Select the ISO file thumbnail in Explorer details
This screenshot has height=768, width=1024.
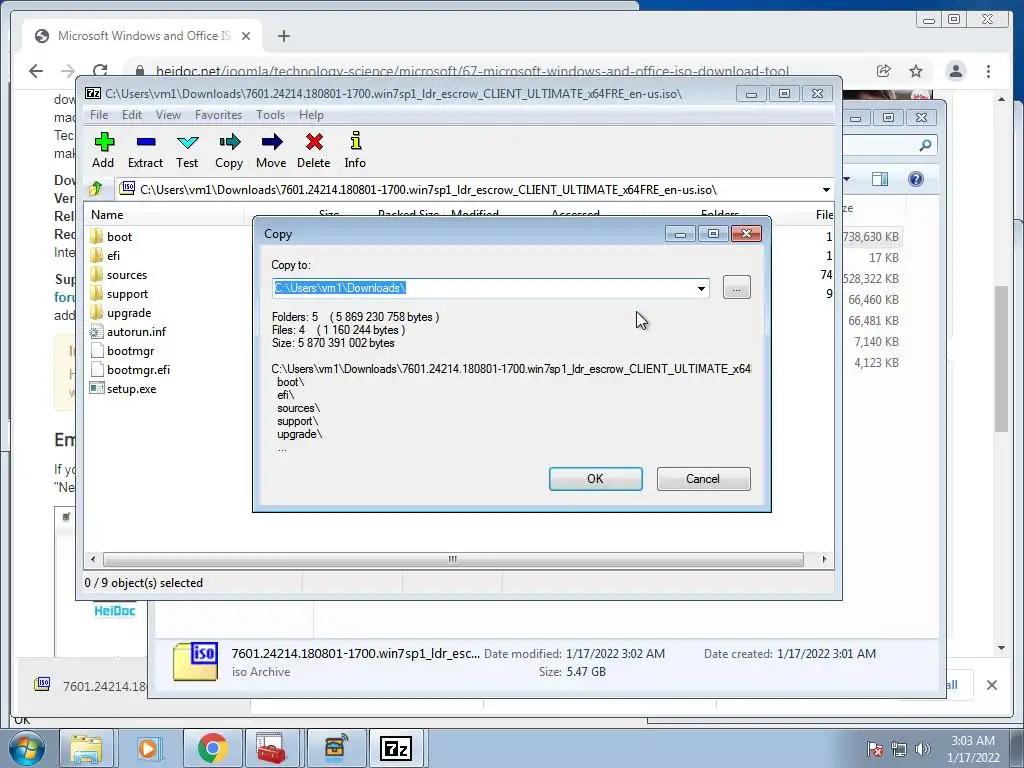point(195,662)
